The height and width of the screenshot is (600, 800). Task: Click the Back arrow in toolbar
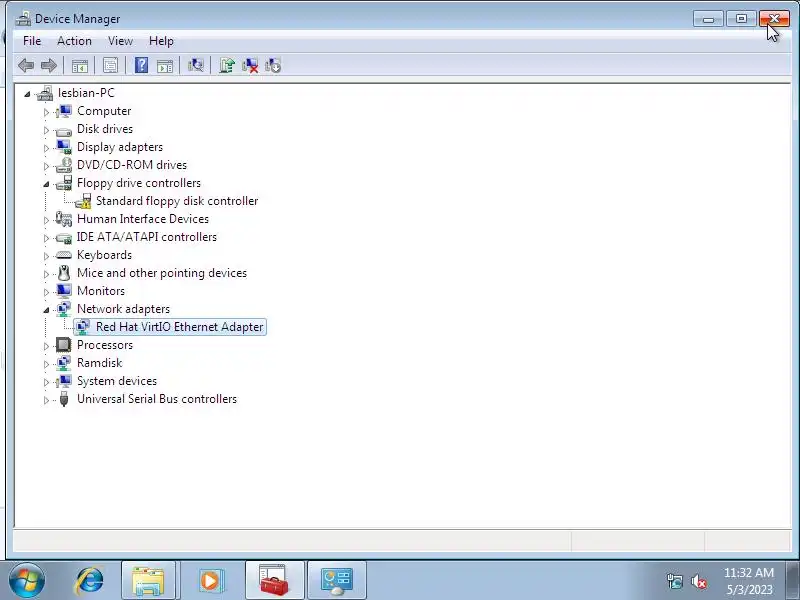(26, 65)
